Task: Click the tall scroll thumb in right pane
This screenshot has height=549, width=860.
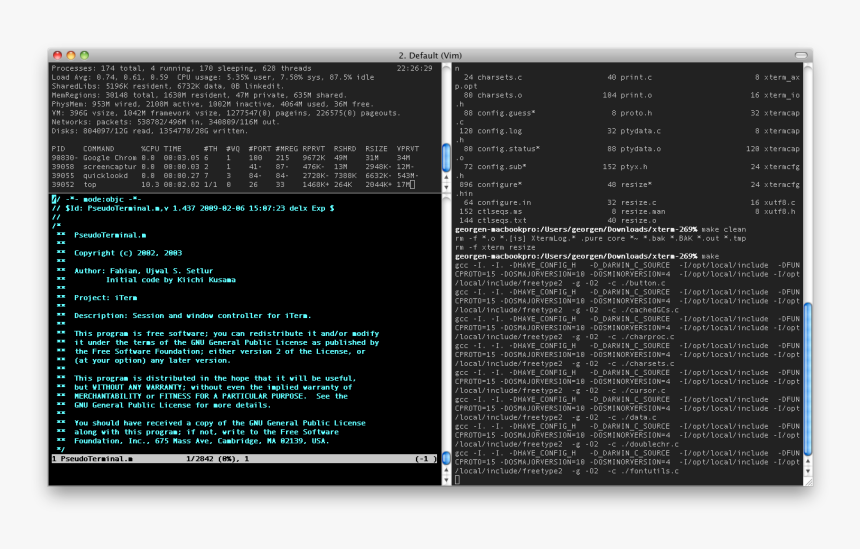Action: pyautogui.click(x=807, y=379)
